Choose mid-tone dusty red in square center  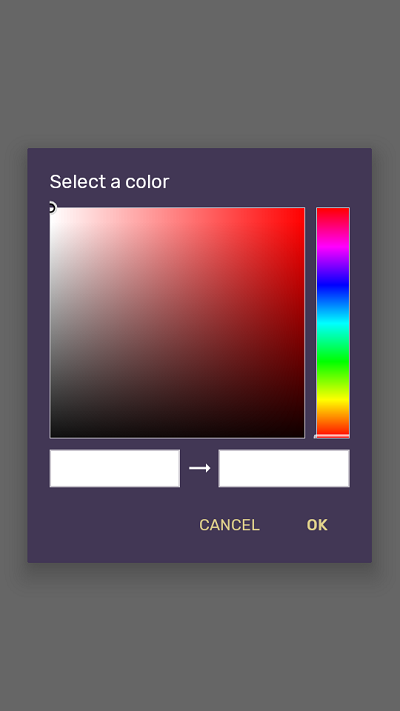[x=177, y=323]
